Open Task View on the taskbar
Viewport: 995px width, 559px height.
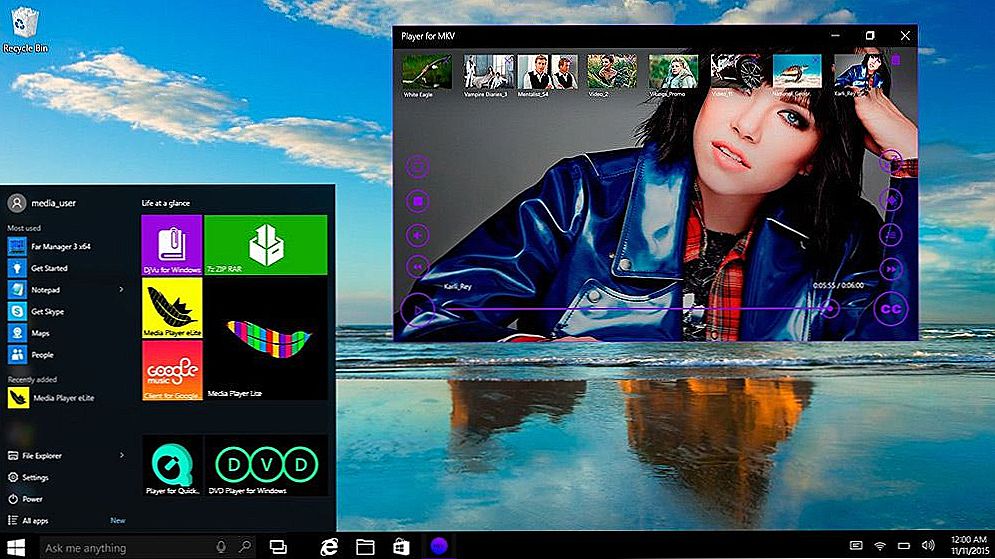point(278,547)
